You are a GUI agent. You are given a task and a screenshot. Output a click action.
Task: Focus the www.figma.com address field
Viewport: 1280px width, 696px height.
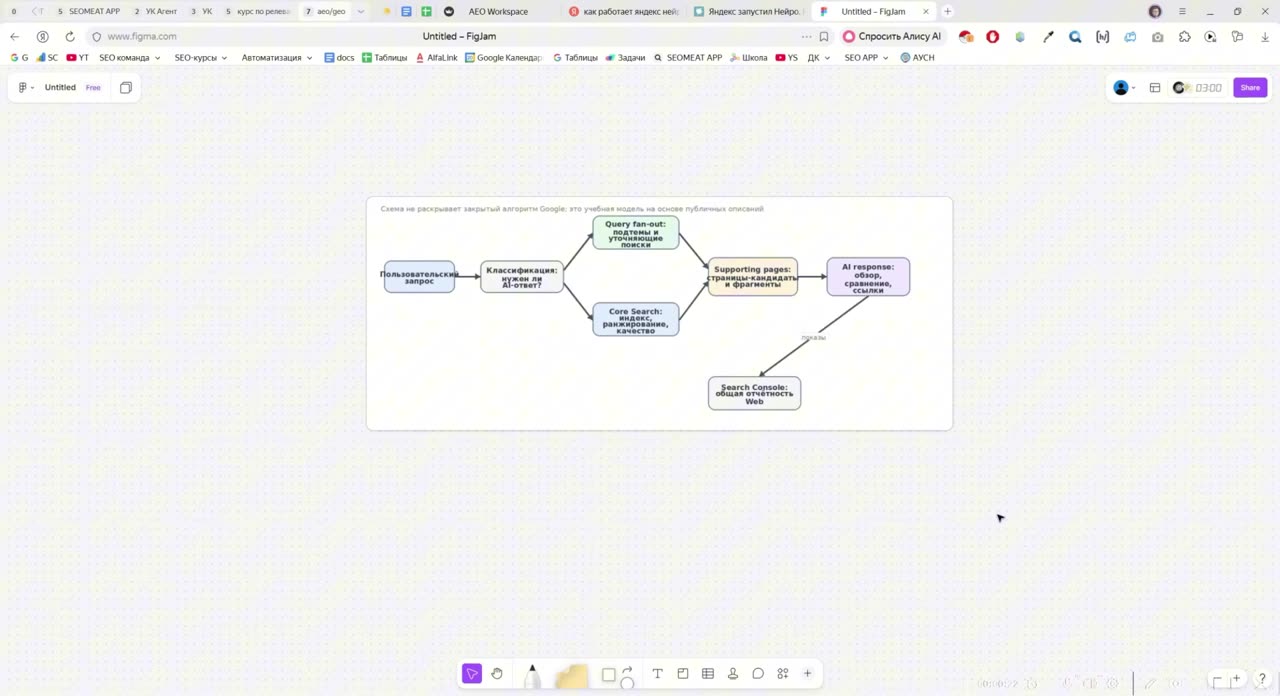(142, 37)
